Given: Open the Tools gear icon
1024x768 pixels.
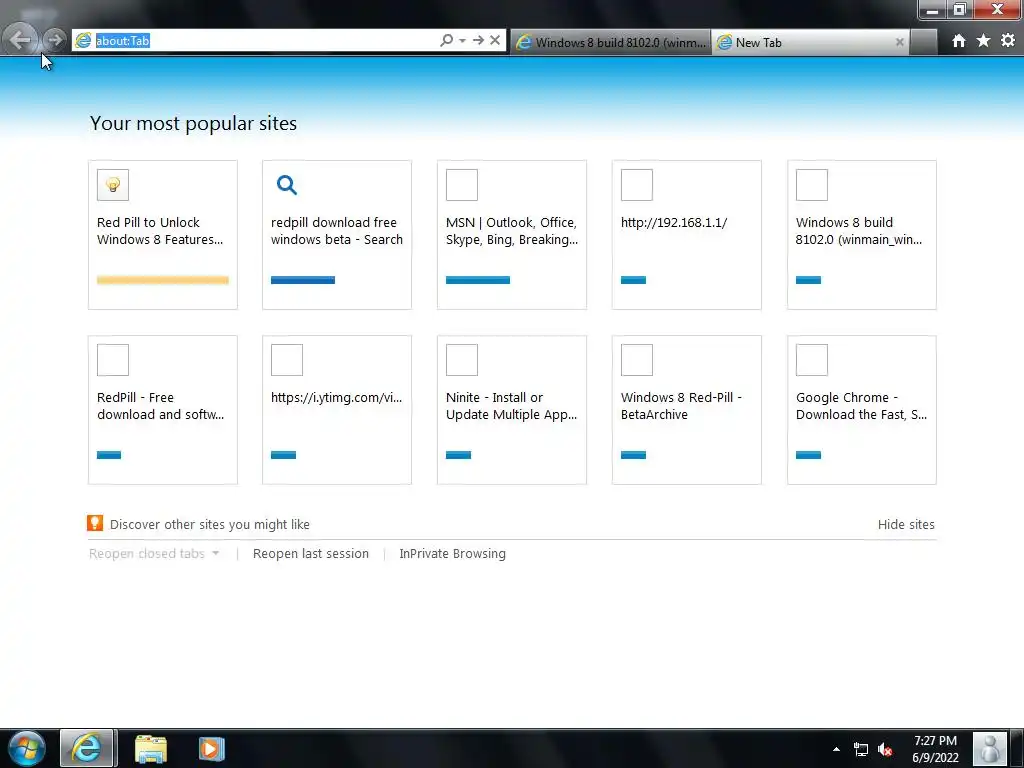Looking at the screenshot, I should click(1008, 41).
